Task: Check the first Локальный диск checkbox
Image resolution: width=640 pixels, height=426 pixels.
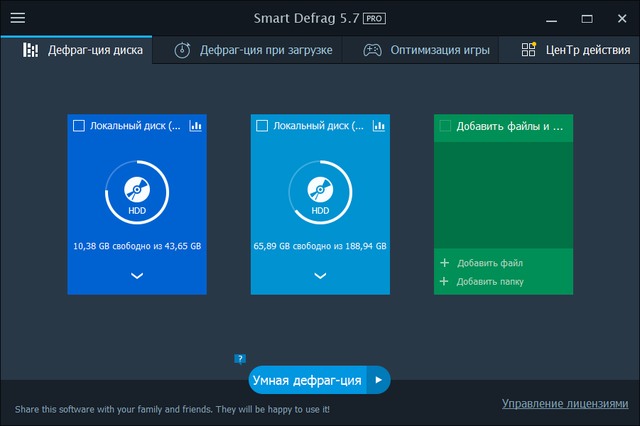Action: pos(79,126)
